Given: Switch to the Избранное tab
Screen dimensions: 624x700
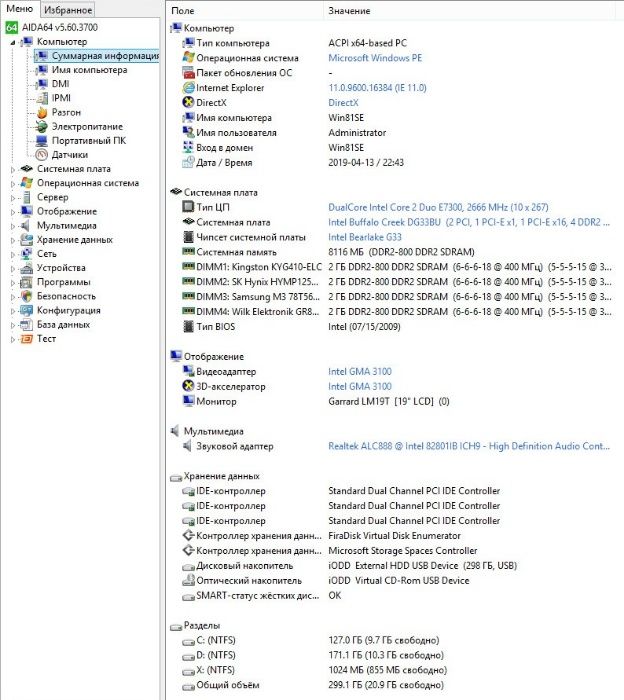Looking at the screenshot, I should 68,10.
